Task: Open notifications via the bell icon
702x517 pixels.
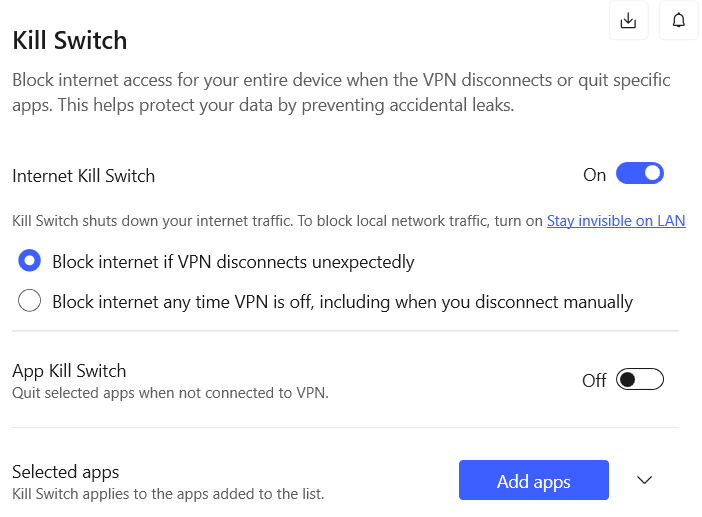Action: (x=679, y=21)
